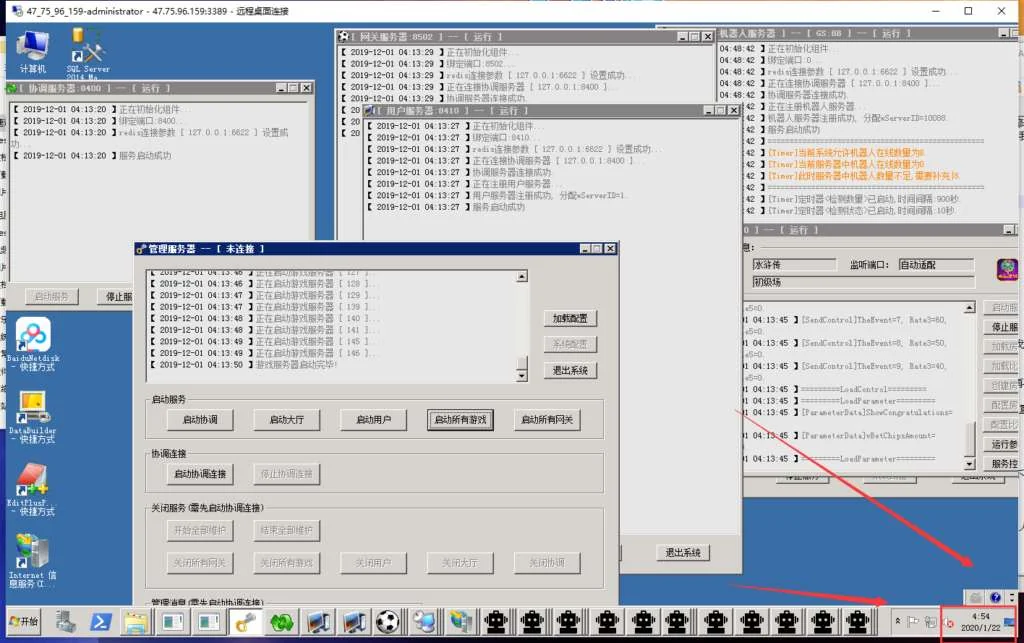Click the green recycle arrows taskbar icon

pos(282,622)
